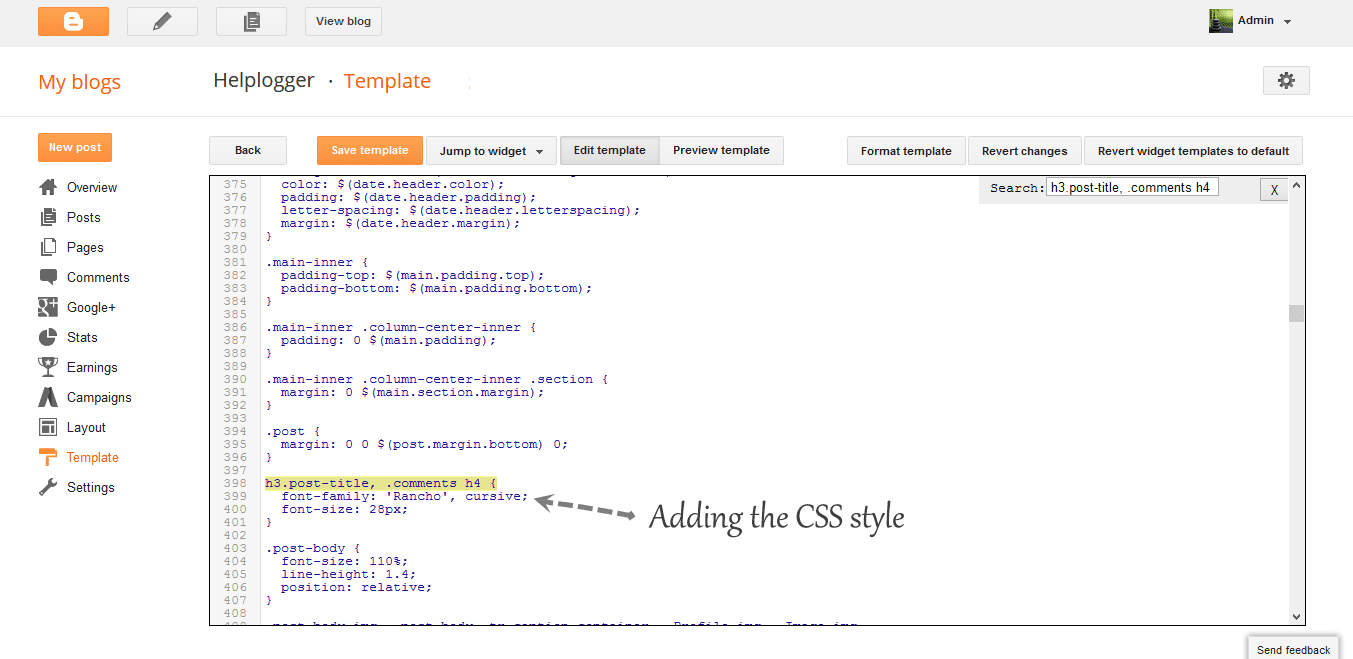Open Posts menu item
The height and width of the screenshot is (659, 1353).
coord(84,217)
